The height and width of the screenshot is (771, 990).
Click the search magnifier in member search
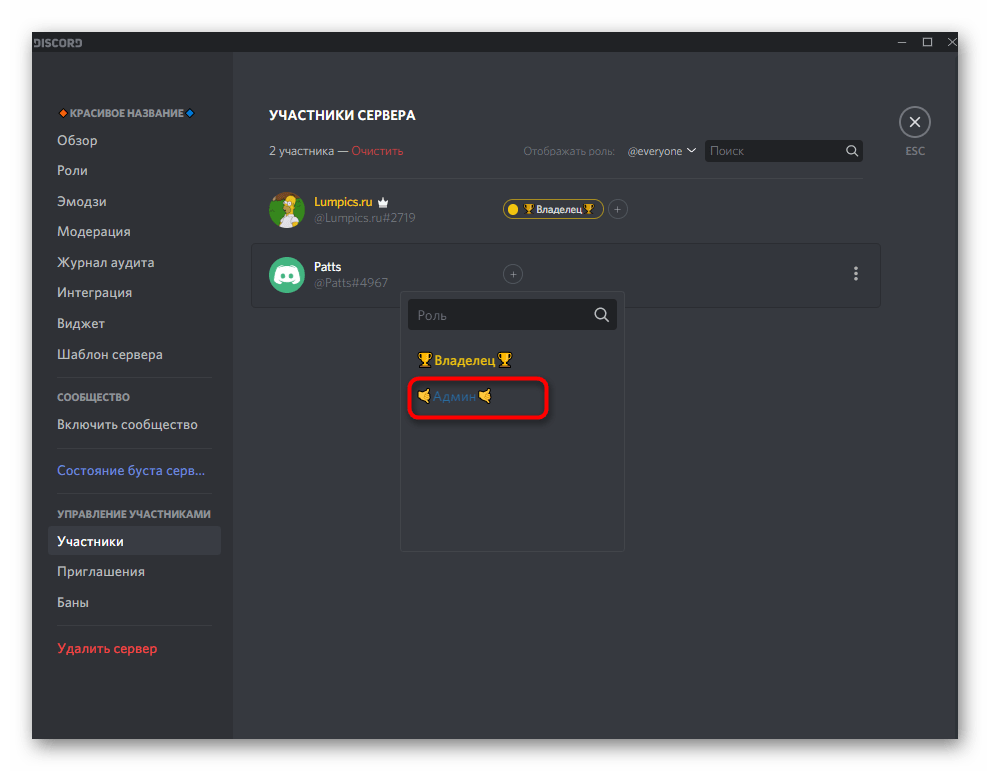pos(852,151)
